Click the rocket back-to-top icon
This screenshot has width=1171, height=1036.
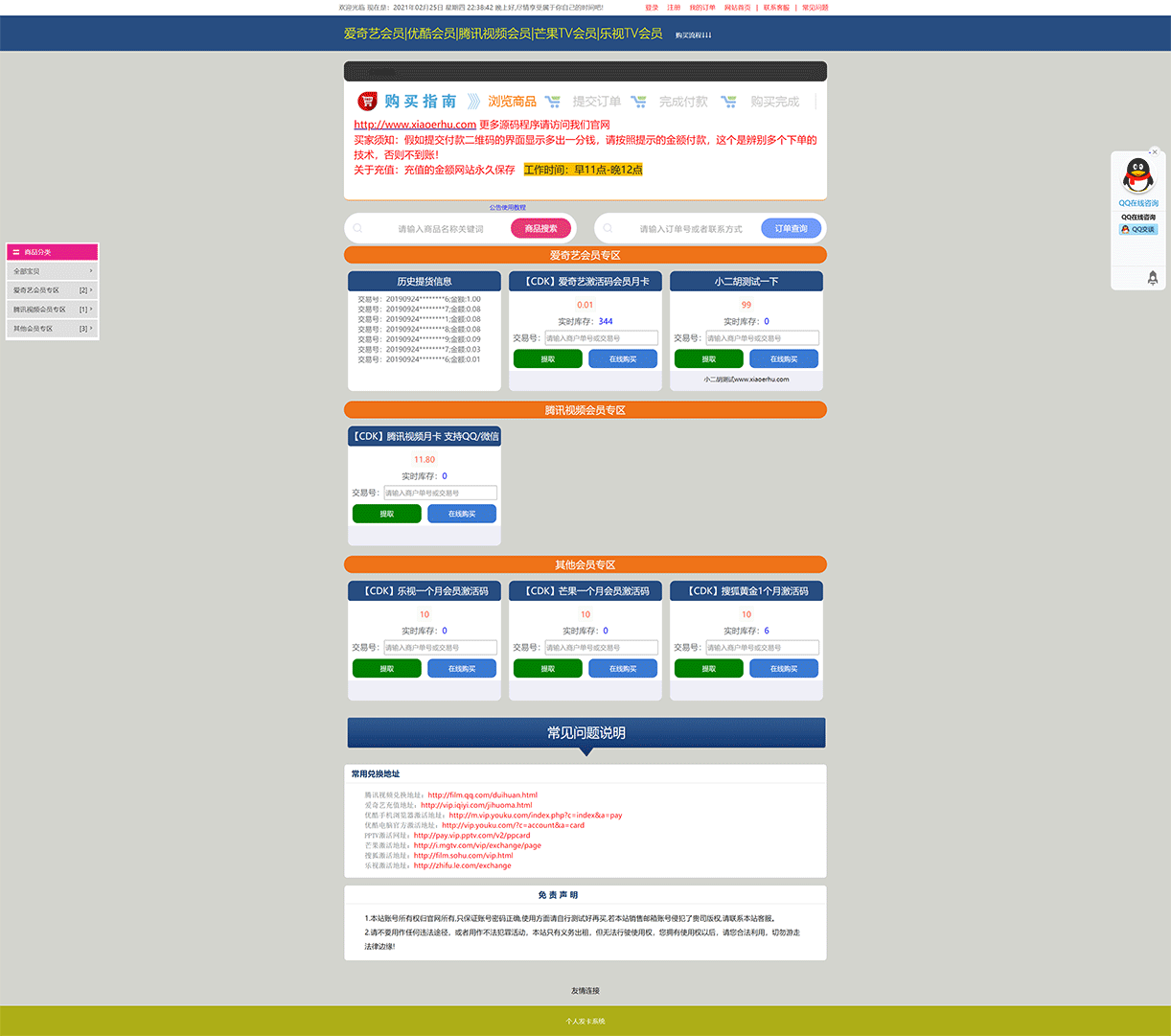tap(1152, 278)
